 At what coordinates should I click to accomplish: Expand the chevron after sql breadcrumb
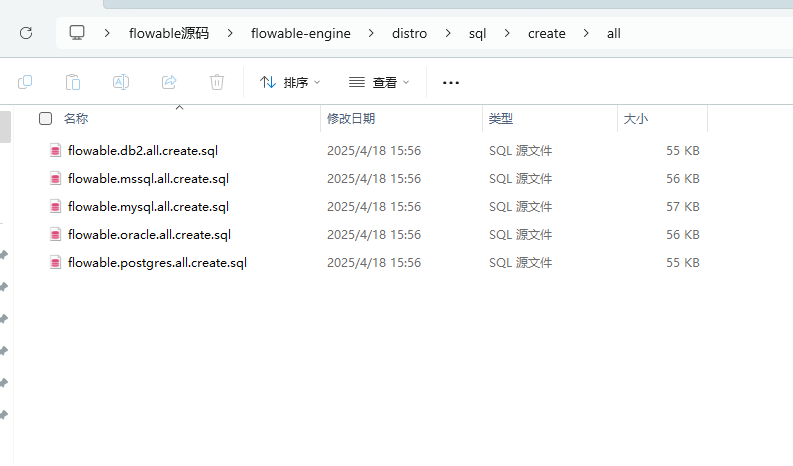click(x=507, y=33)
